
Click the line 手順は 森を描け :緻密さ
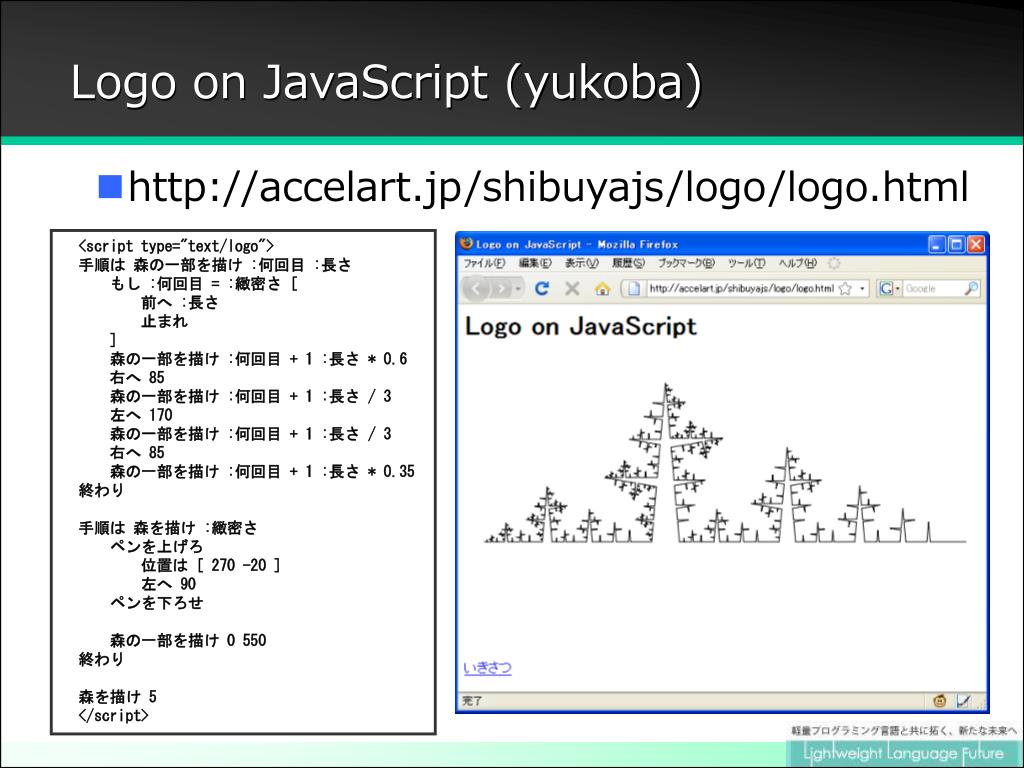168,527
